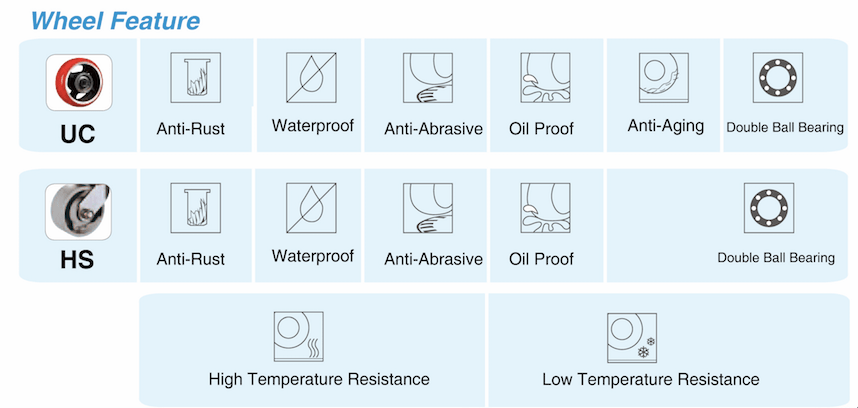Select the HS row Waterproof droplet icon

coord(311,207)
